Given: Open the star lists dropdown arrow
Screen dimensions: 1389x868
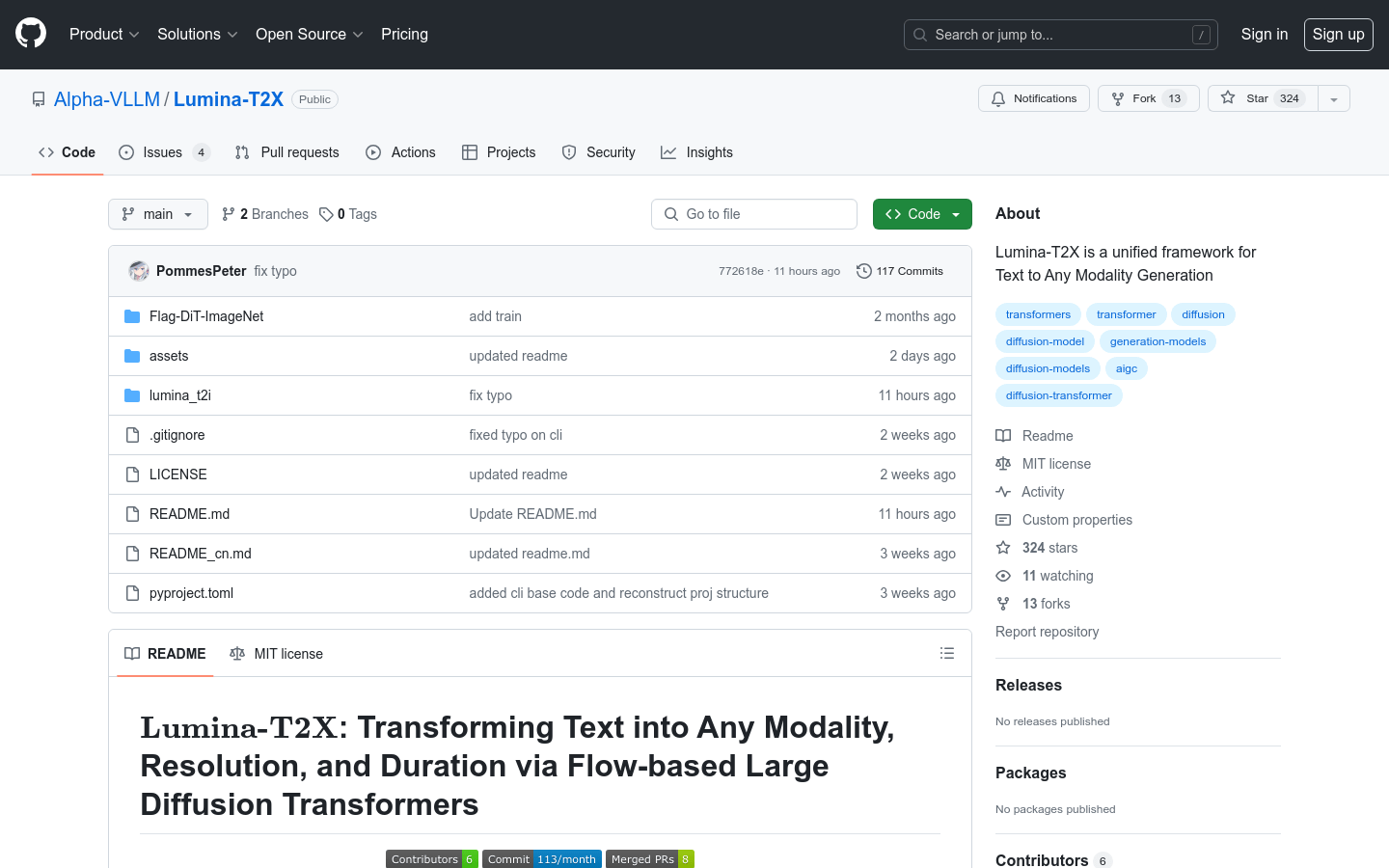Looking at the screenshot, I should [x=1334, y=98].
